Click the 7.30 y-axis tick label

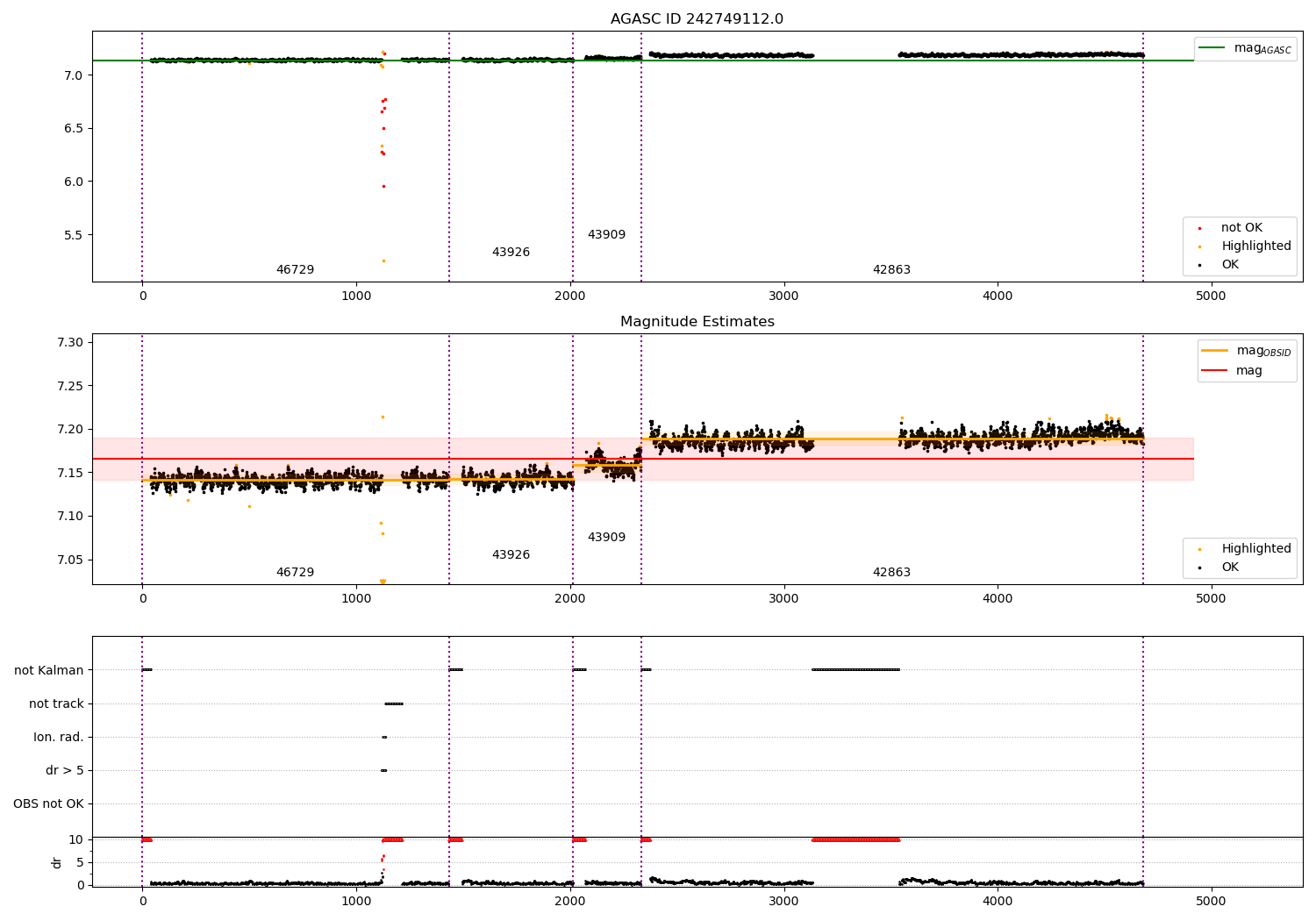click(69, 343)
